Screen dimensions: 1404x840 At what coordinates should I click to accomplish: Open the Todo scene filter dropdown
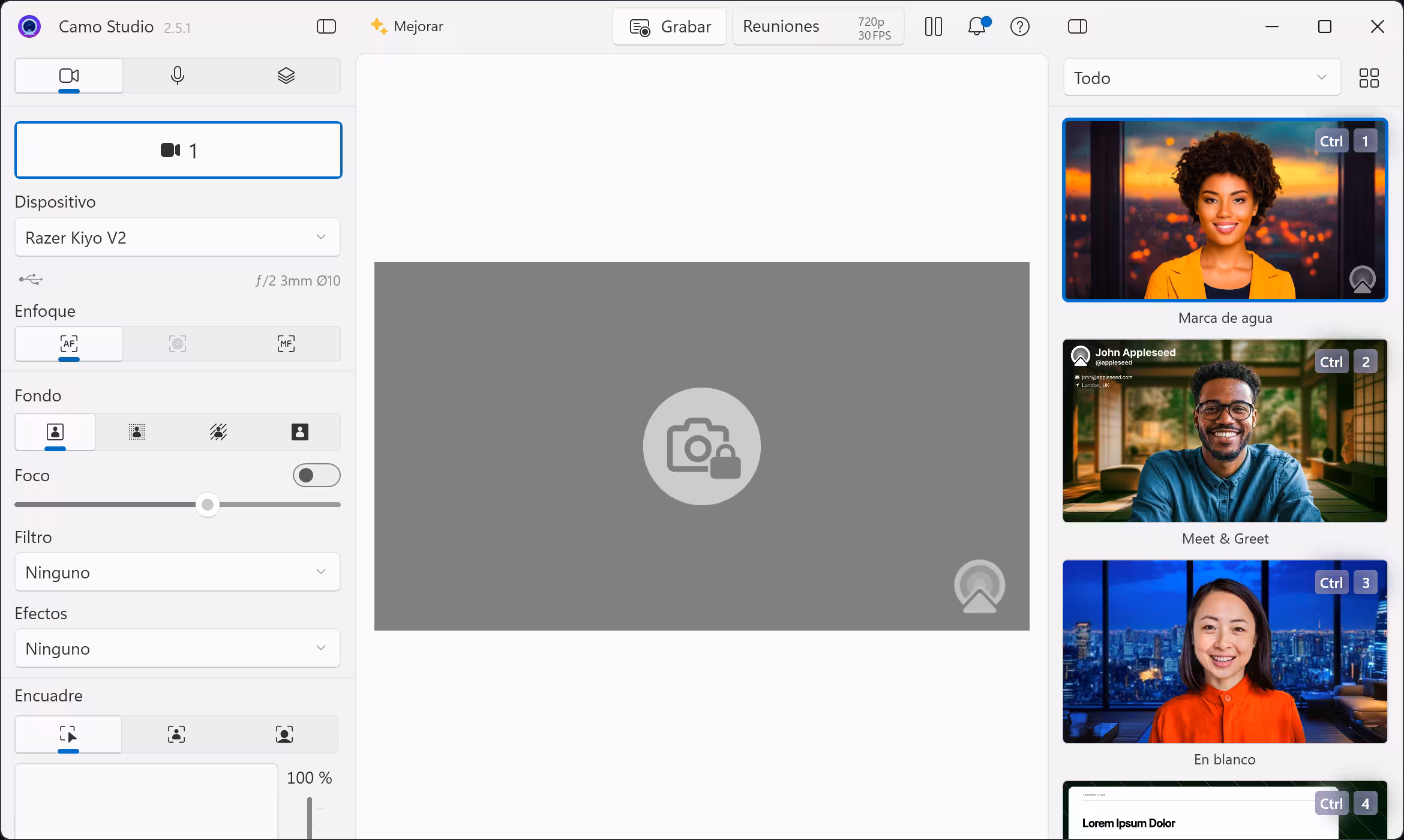click(x=1201, y=78)
